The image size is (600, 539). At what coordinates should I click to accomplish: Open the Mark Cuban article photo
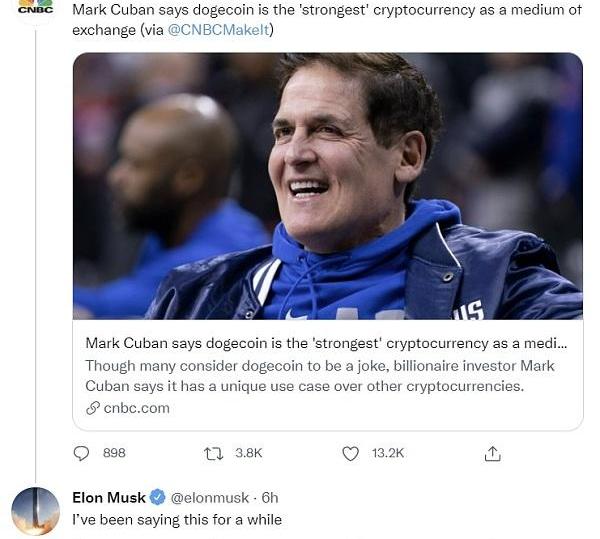click(327, 185)
